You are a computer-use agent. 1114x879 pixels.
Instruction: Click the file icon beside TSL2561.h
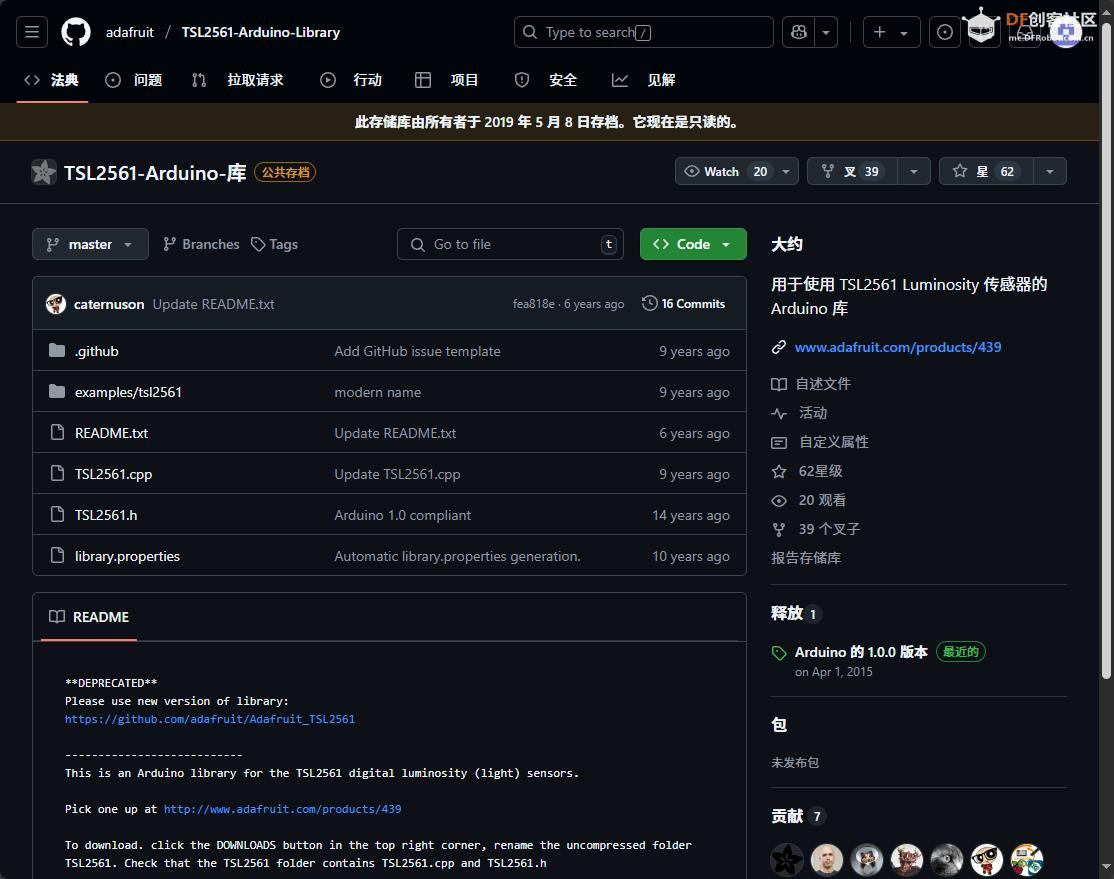point(58,514)
